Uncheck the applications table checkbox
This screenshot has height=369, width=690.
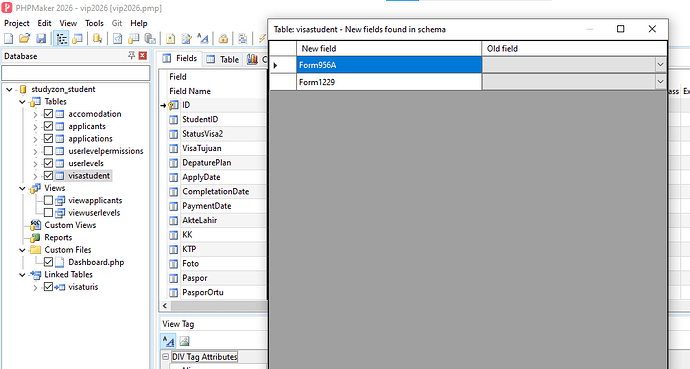pyautogui.click(x=48, y=139)
